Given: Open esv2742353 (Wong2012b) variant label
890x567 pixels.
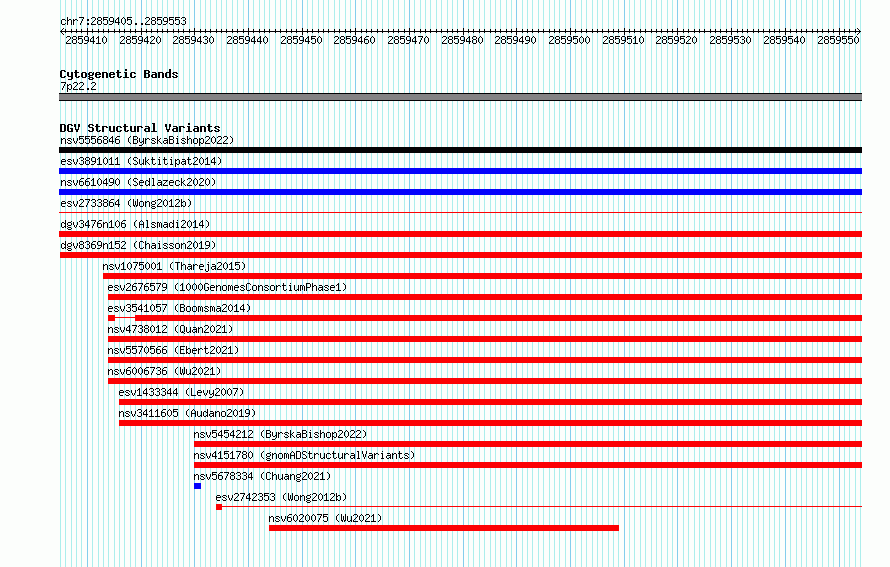Looking at the screenshot, I should 281,497.
